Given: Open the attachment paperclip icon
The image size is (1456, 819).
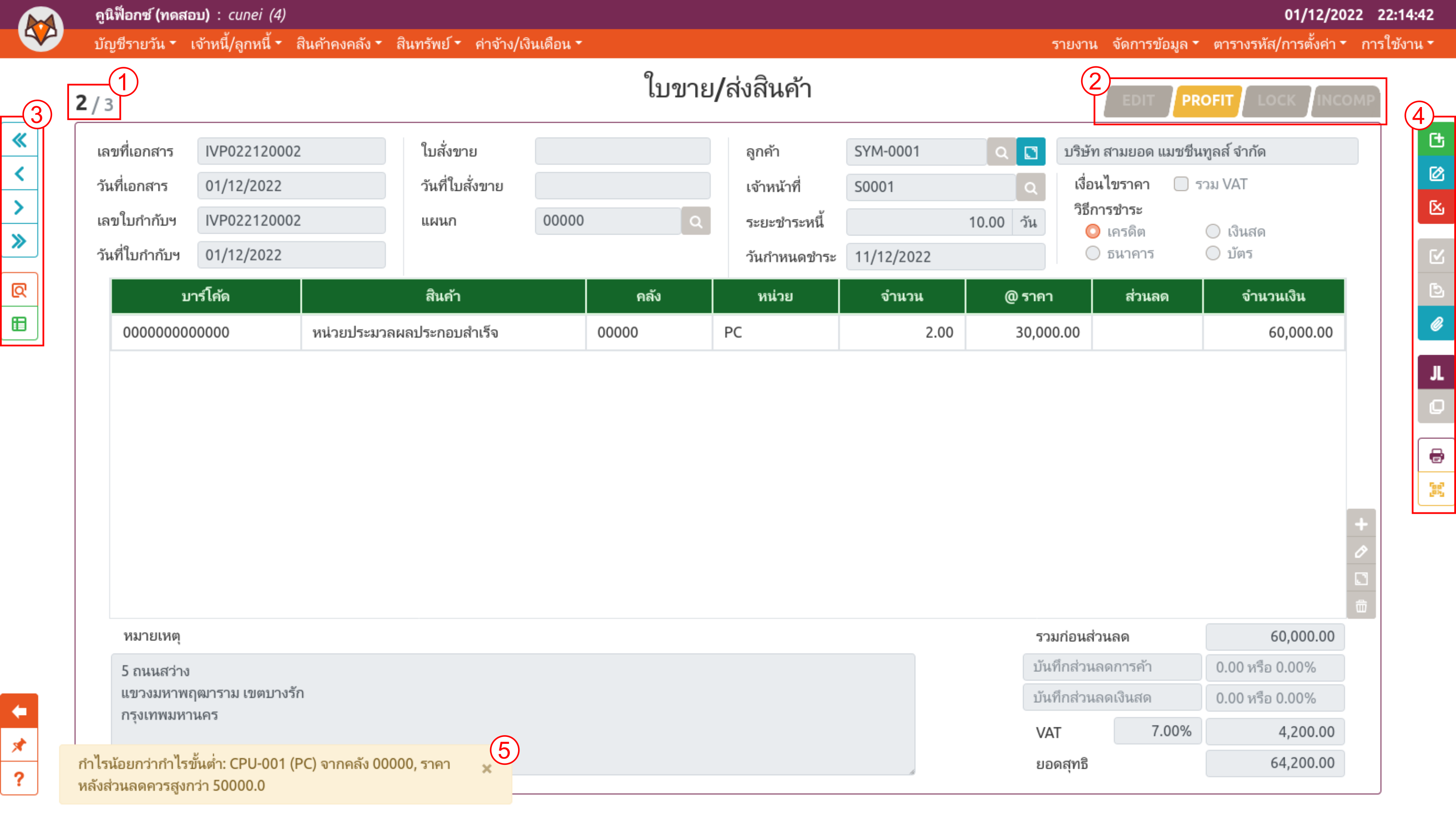Looking at the screenshot, I should coord(1436,324).
